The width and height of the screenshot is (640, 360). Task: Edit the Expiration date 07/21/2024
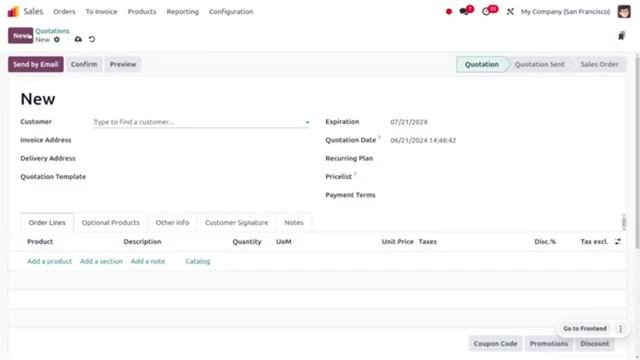pos(409,122)
